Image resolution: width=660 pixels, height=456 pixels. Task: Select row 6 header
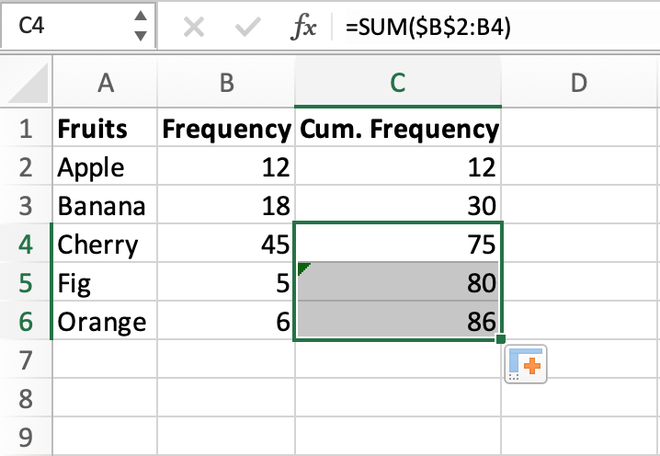26,321
